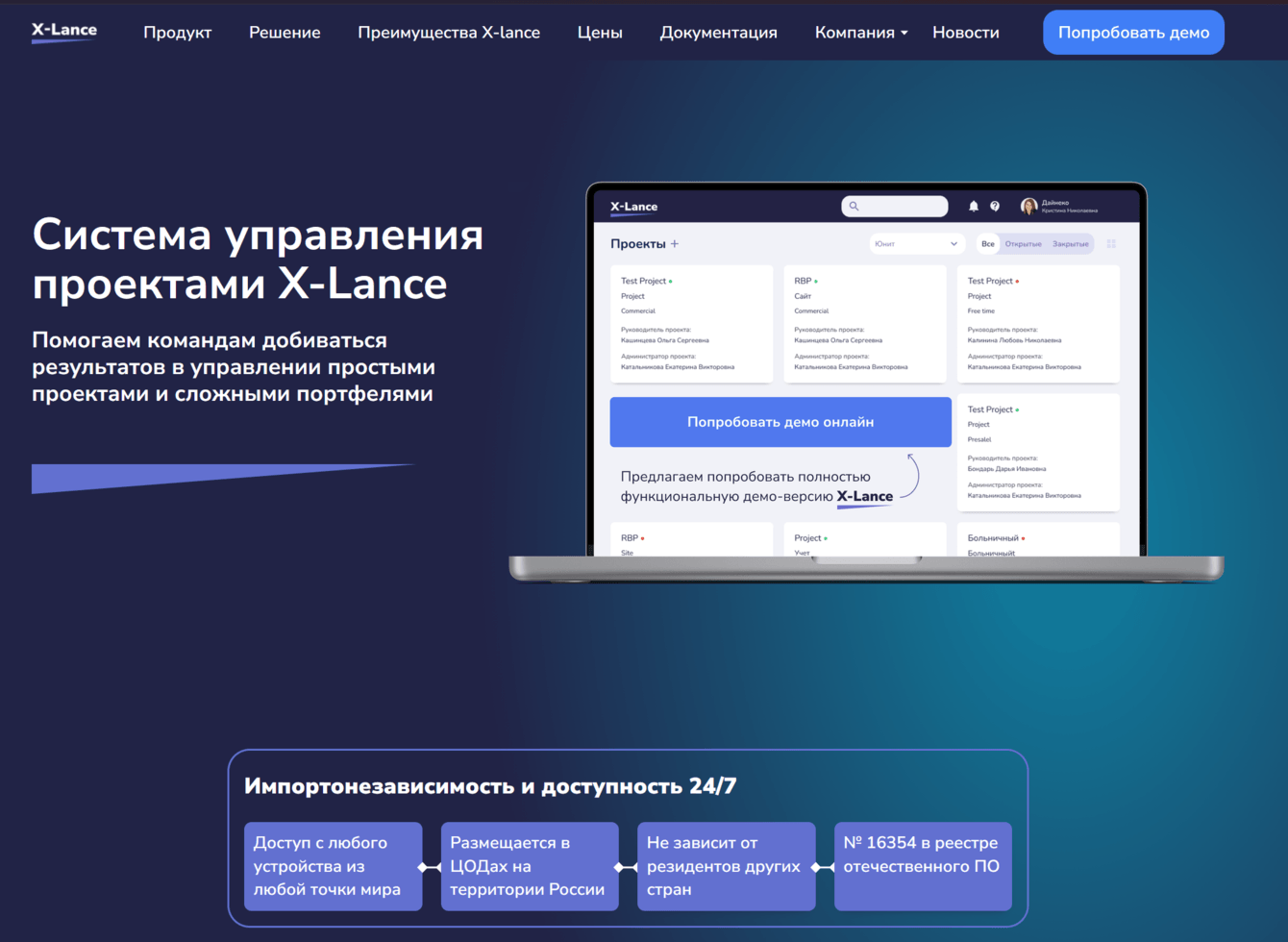Open the Test Project Free time card
Screen dimensions: 1288x942
pyautogui.click(x=1039, y=324)
